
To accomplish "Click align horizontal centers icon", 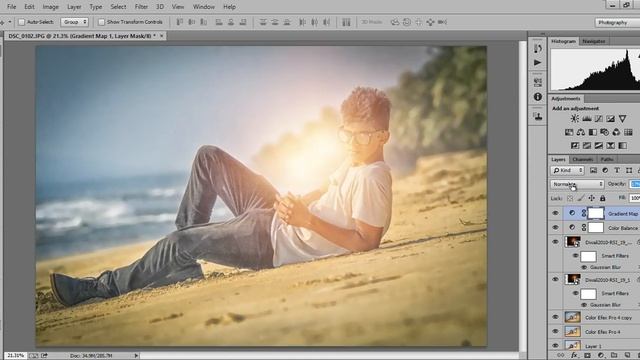I will click(231, 22).
